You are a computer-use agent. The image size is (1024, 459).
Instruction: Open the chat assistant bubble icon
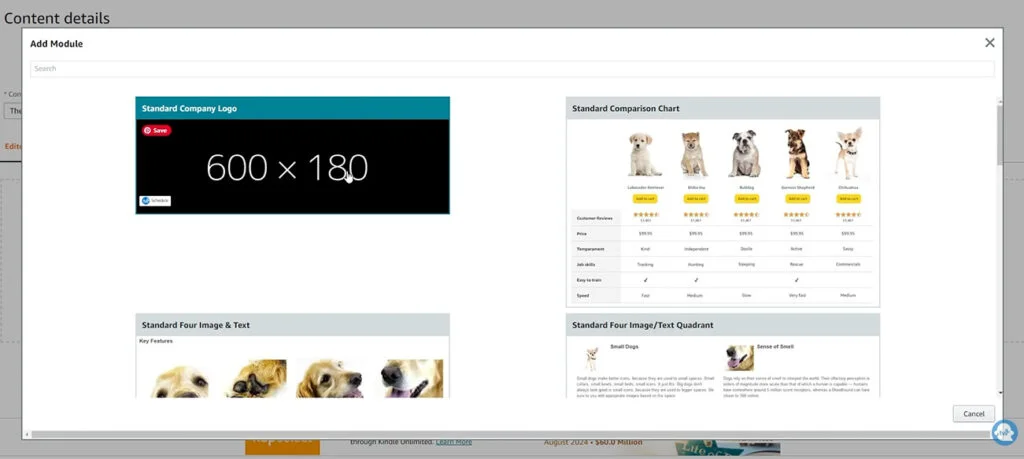tap(1004, 432)
